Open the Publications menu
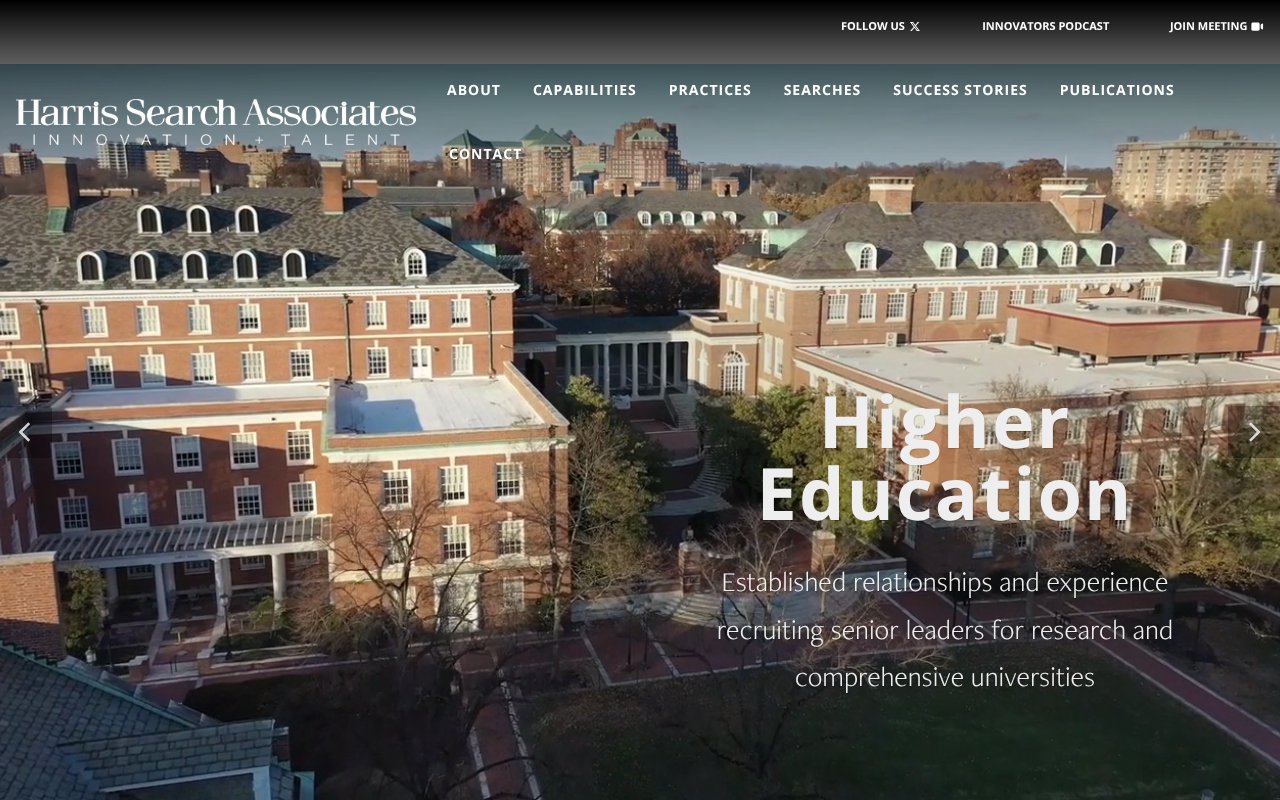Viewport: 1280px width, 800px height. pos(1116,90)
